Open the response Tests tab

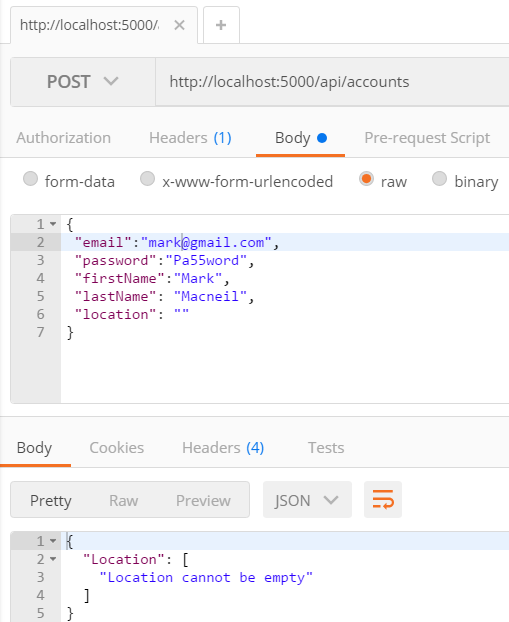tap(326, 447)
